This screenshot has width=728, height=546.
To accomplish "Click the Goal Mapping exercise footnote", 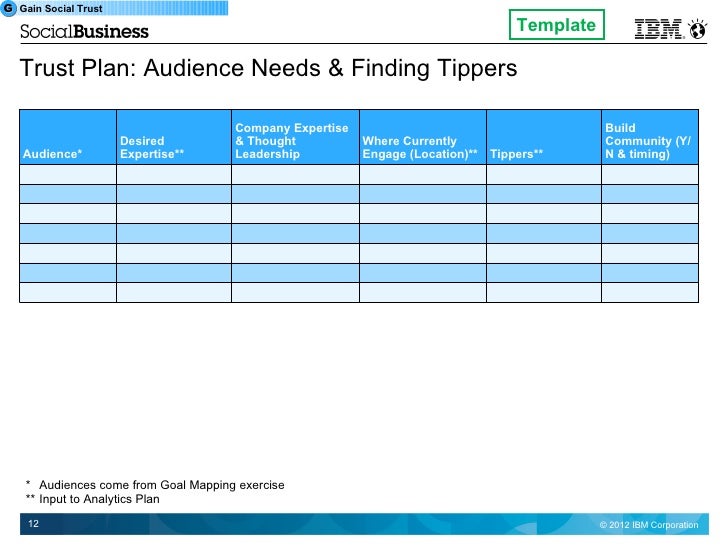I will tap(156, 485).
